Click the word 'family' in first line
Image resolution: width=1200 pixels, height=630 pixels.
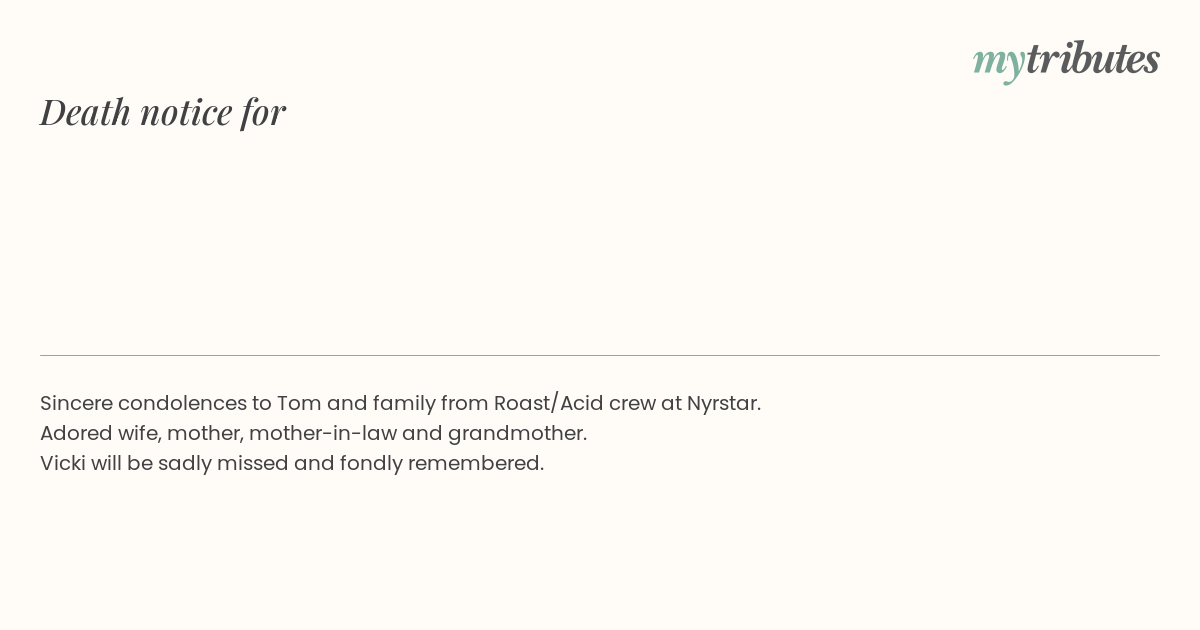403,404
